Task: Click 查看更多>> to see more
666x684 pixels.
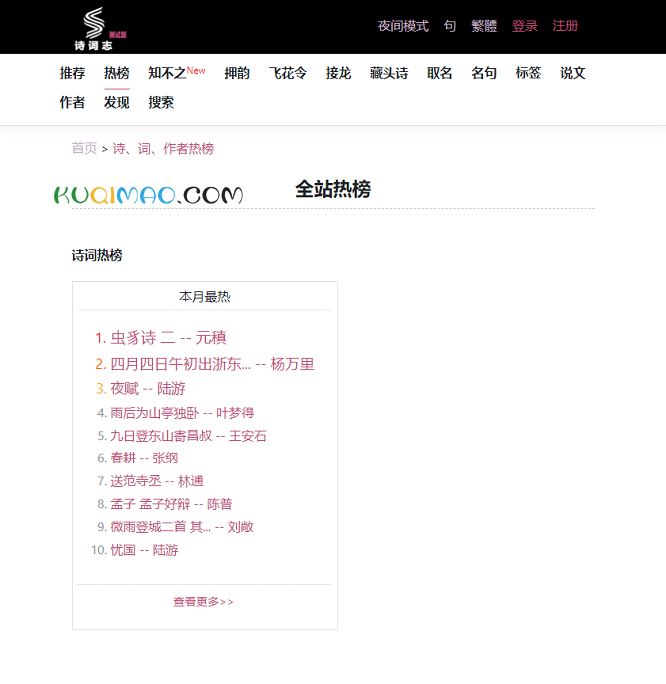Action: pos(203,602)
